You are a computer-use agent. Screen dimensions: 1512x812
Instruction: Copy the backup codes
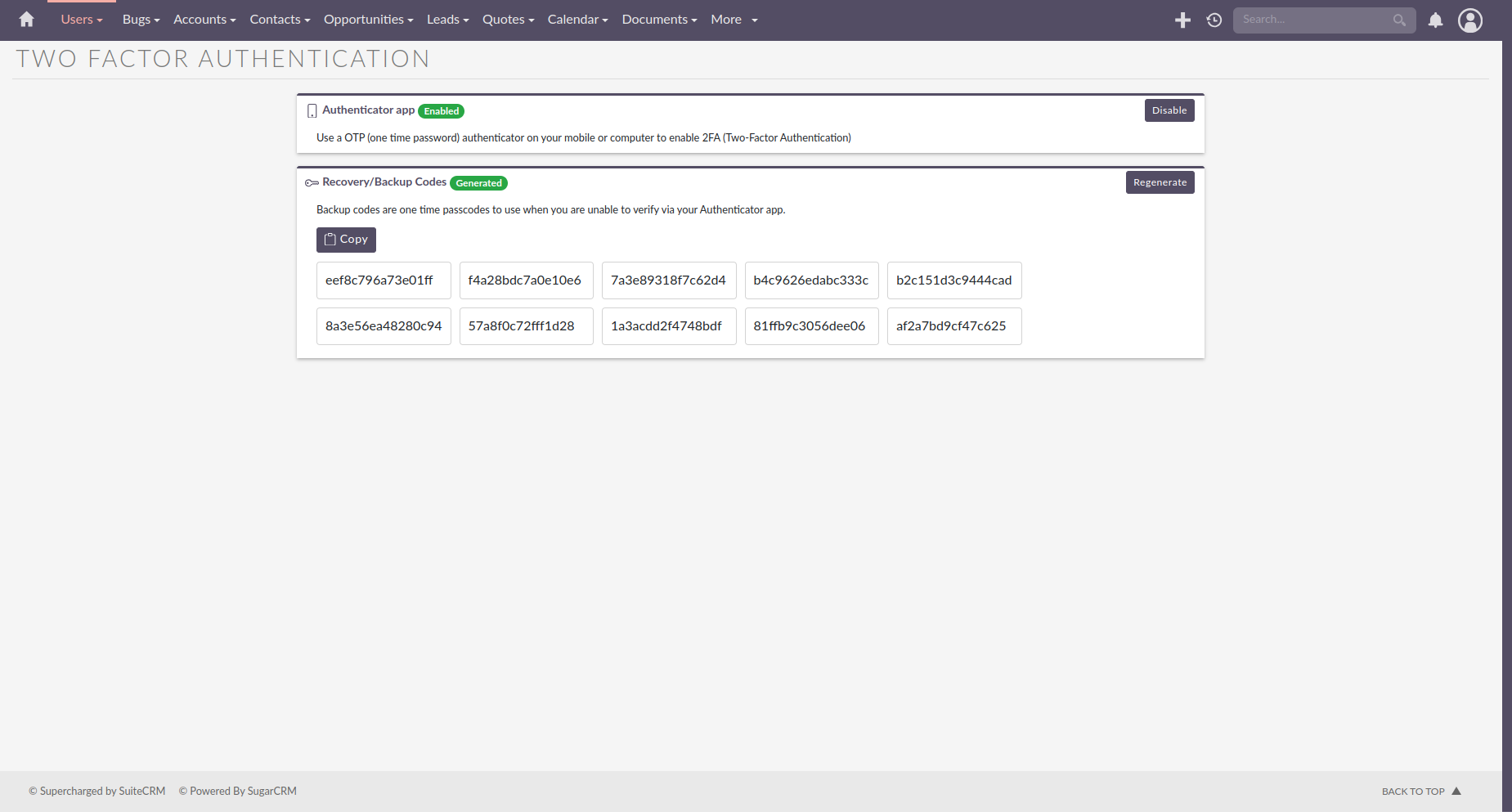346,240
